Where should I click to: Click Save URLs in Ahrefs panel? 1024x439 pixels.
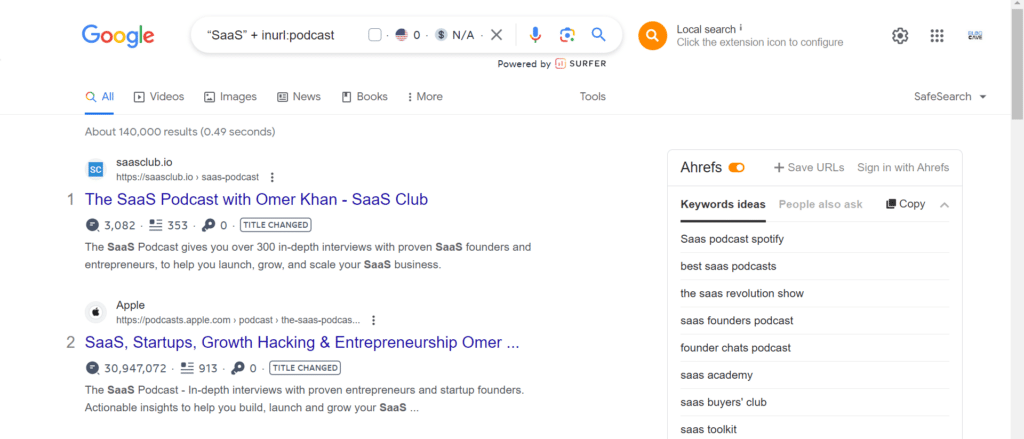[x=809, y=168]
